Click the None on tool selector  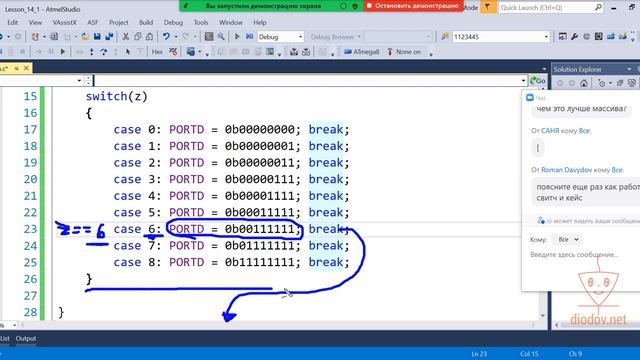[x=404, y=52]
